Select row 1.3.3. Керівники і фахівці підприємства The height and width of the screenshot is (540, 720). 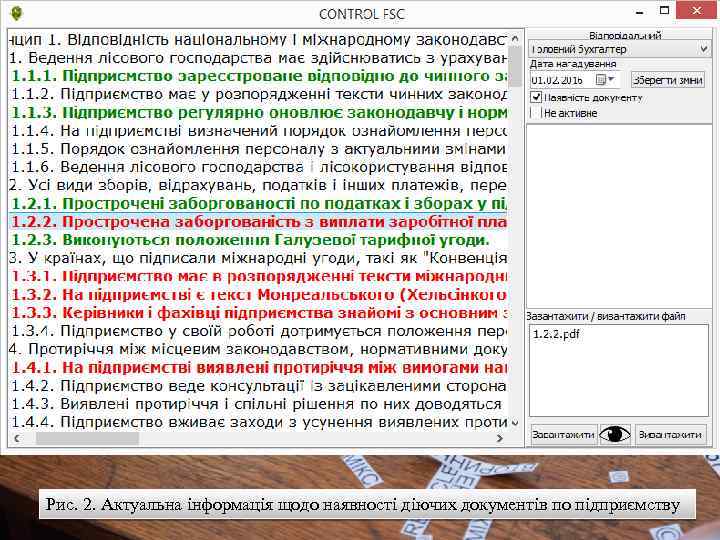coord(258,313)
